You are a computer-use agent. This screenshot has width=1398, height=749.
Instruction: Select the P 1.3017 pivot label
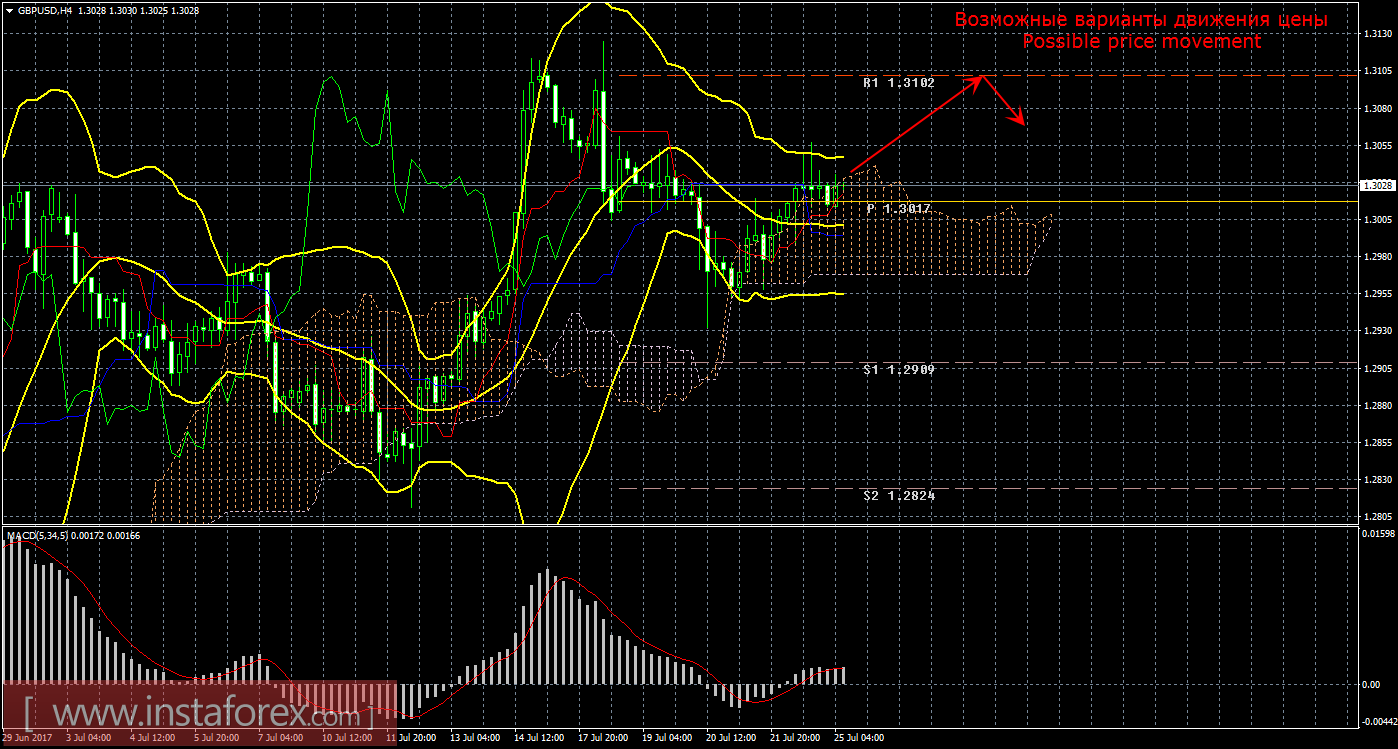click(x=899, y=209)
